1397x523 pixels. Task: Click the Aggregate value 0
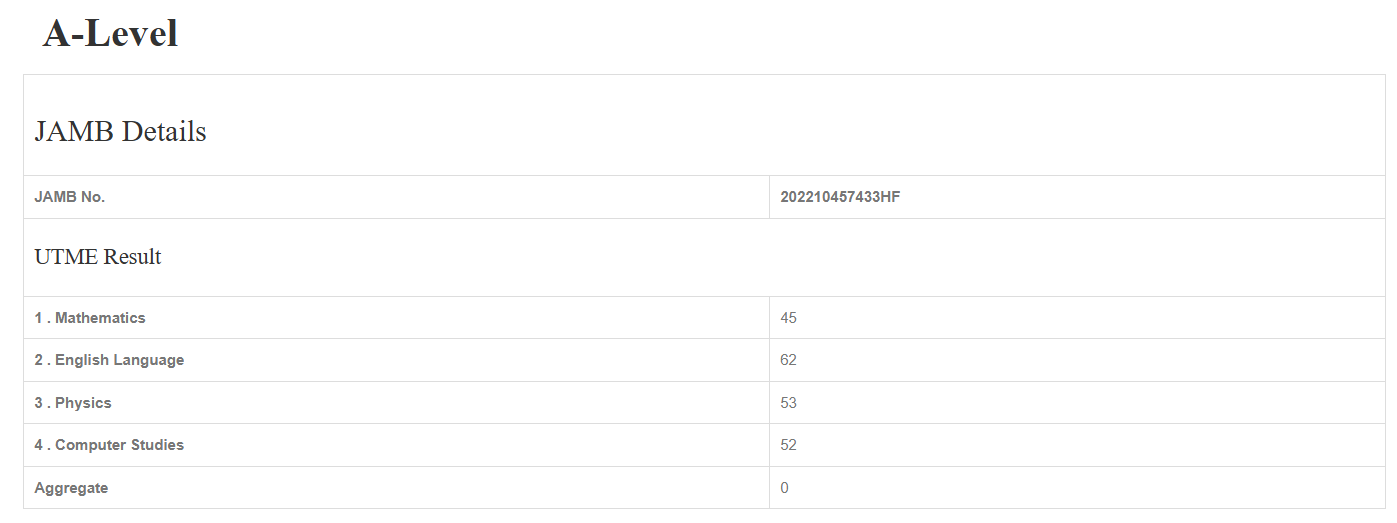coord(785,488)
